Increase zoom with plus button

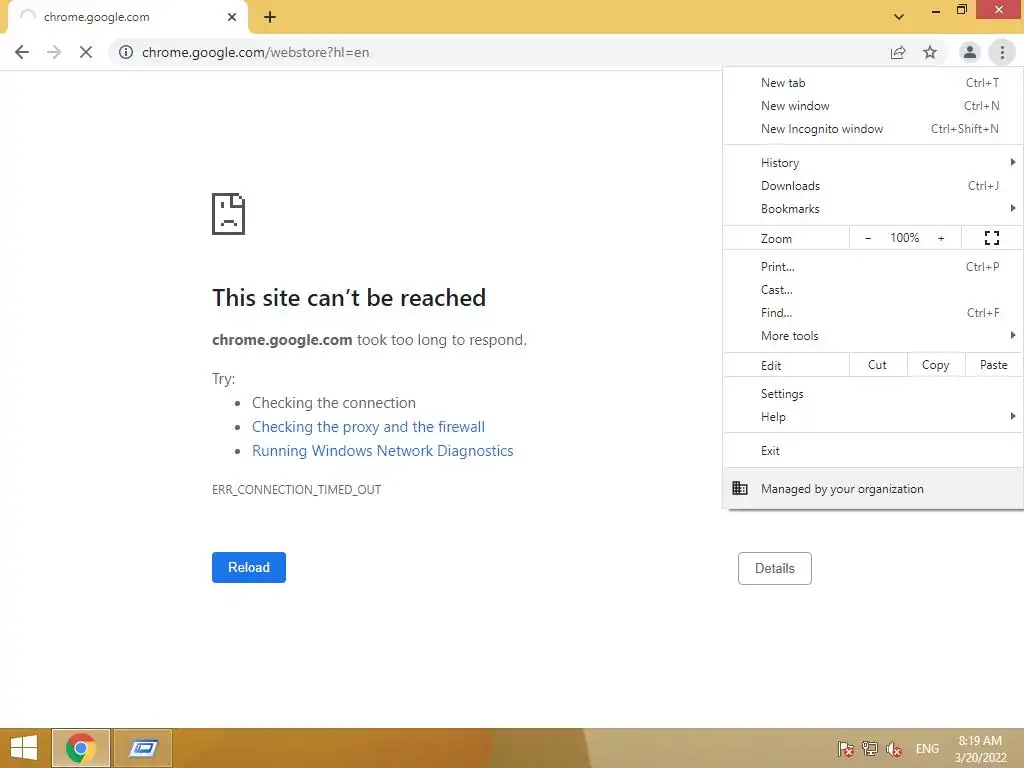click(x=941, y=238)
